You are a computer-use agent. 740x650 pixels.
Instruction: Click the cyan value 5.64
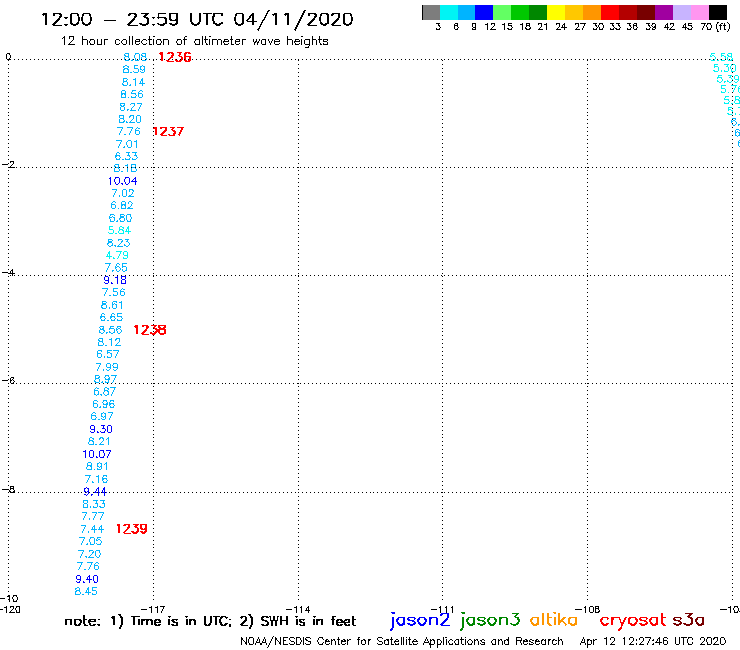(x=119, y=230)
